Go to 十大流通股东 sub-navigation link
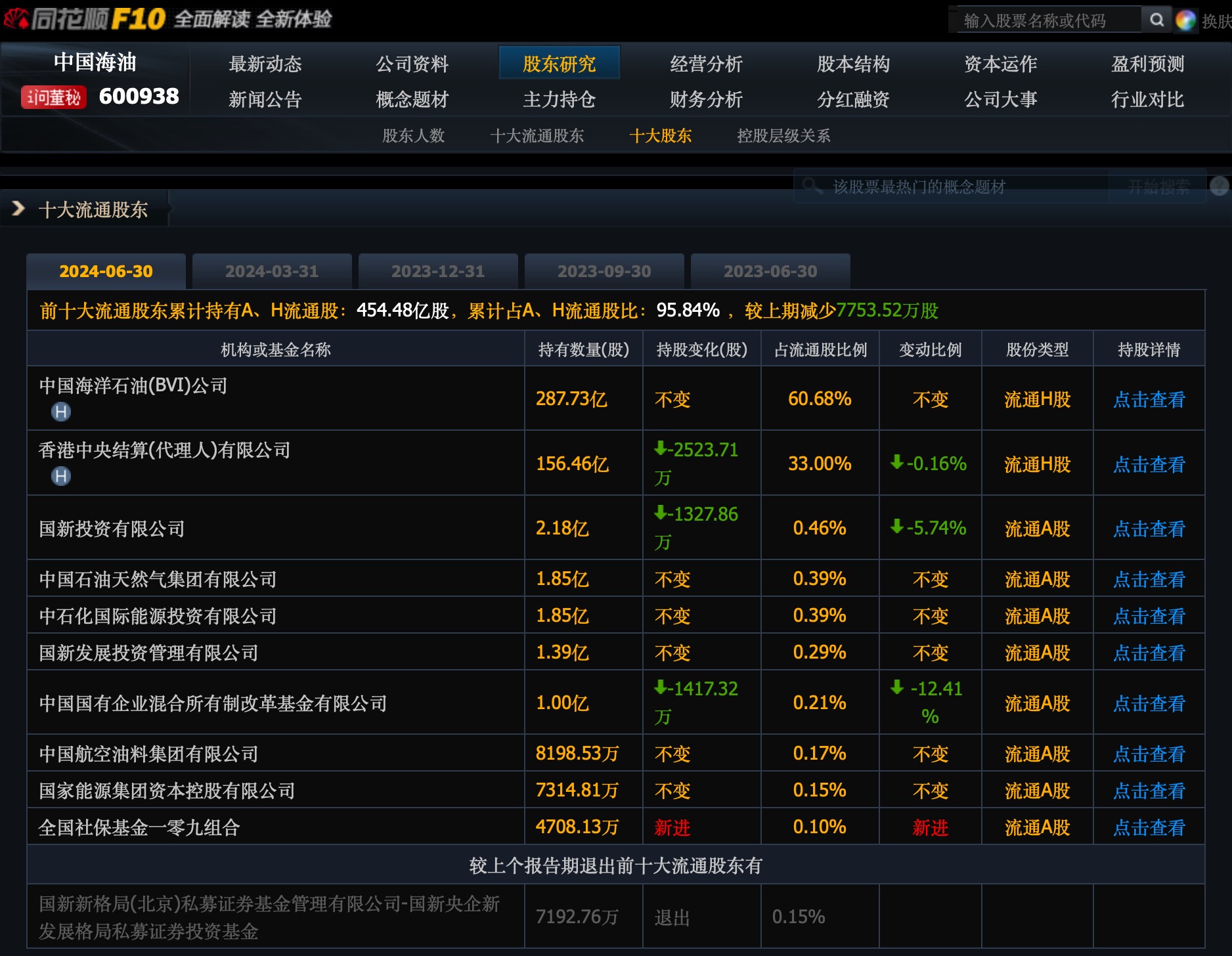The height and width of the screenshot is (956, 1232). [x=537, y=136]
